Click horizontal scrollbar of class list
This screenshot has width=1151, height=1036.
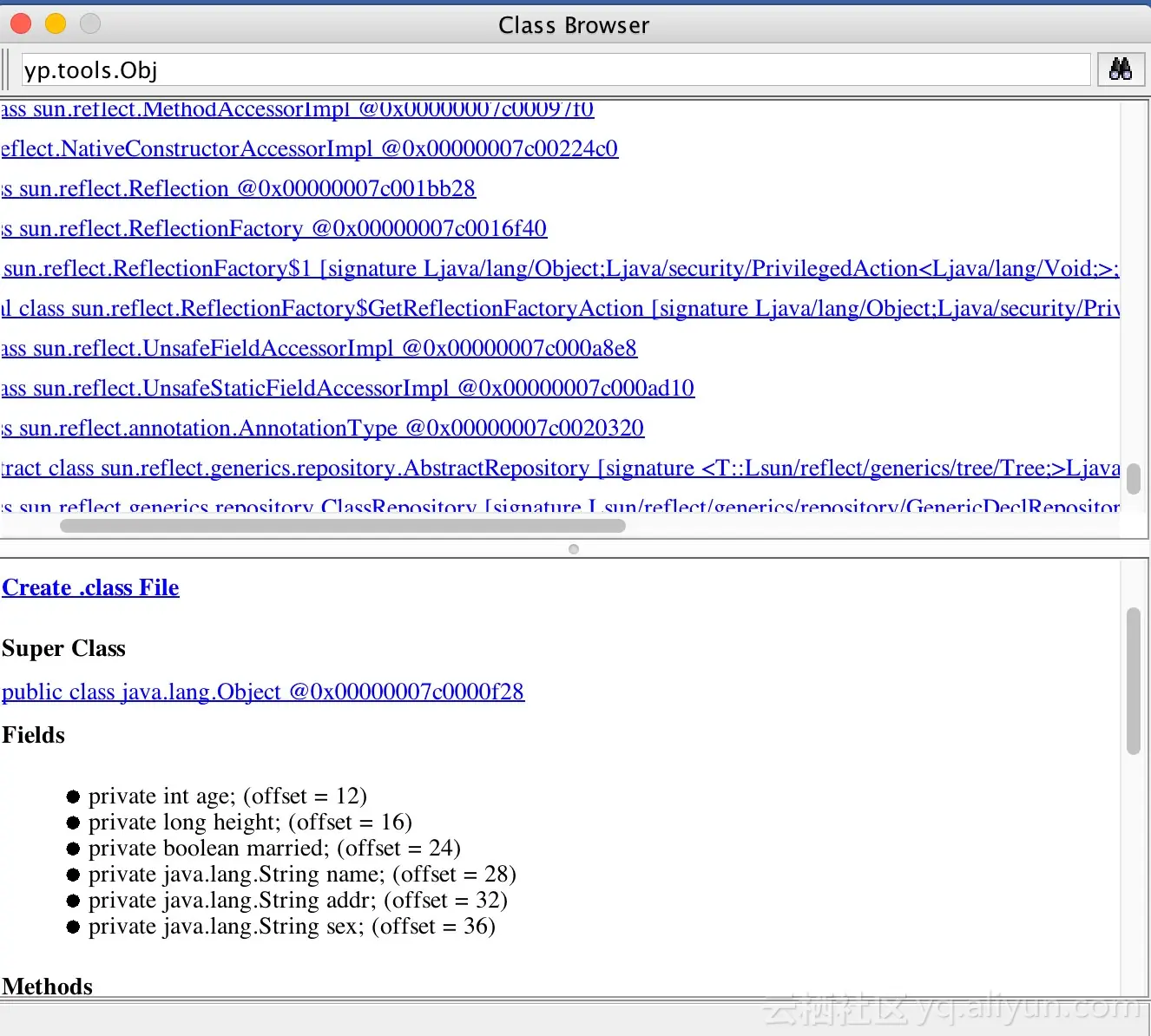[343, 525]
